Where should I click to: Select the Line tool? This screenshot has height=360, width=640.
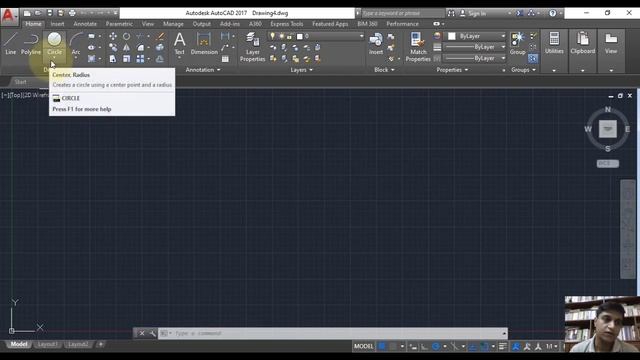11,44
